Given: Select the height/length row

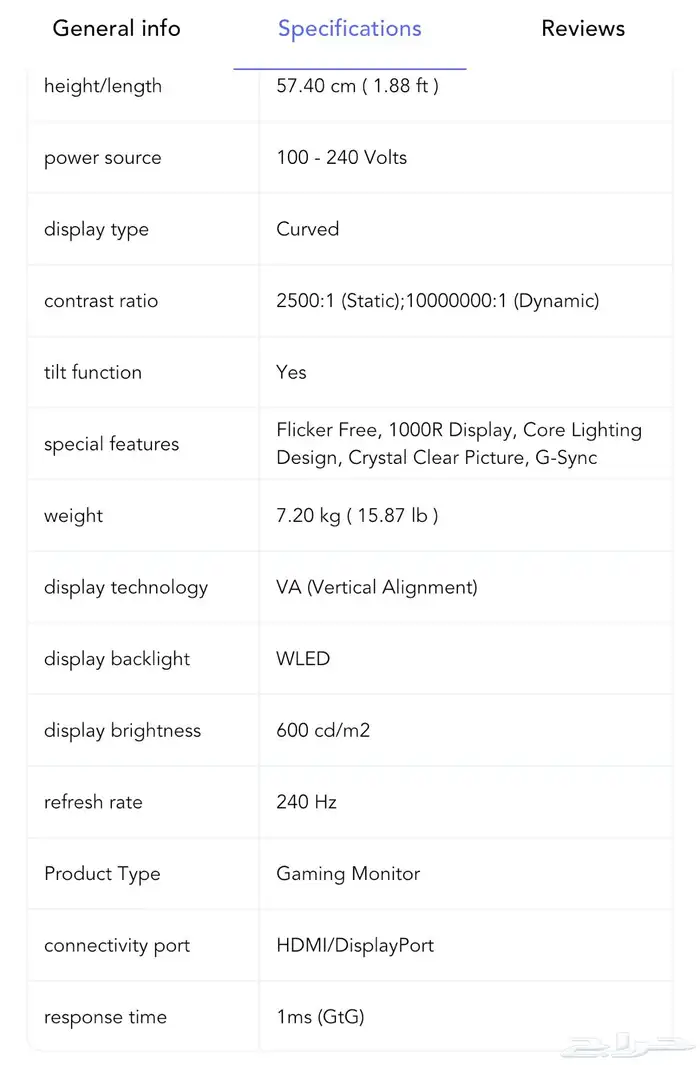Looking at the screenshot, I should point(103,86).
